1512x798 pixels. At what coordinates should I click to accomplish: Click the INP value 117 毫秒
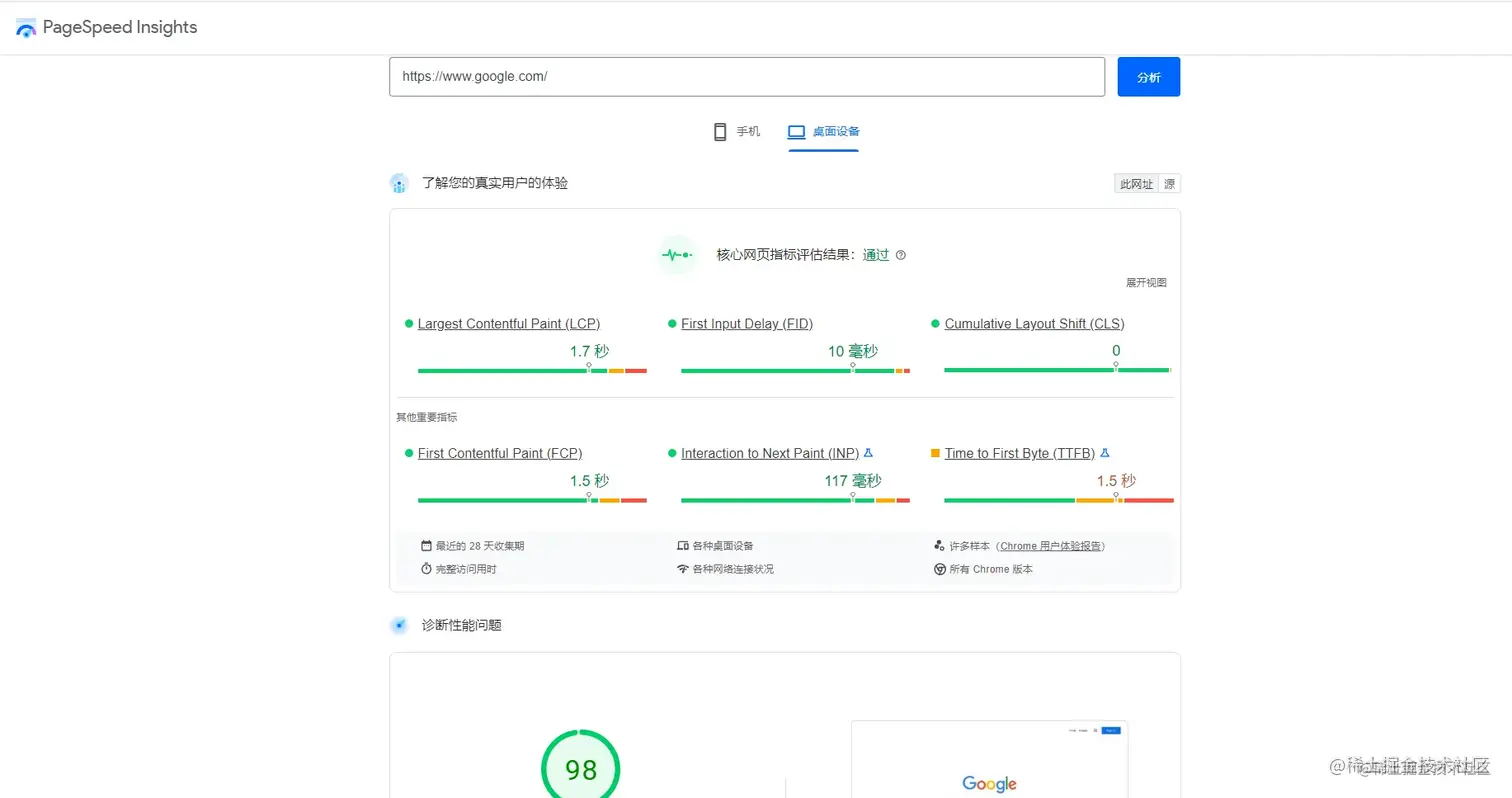click(x=853, y=481)
